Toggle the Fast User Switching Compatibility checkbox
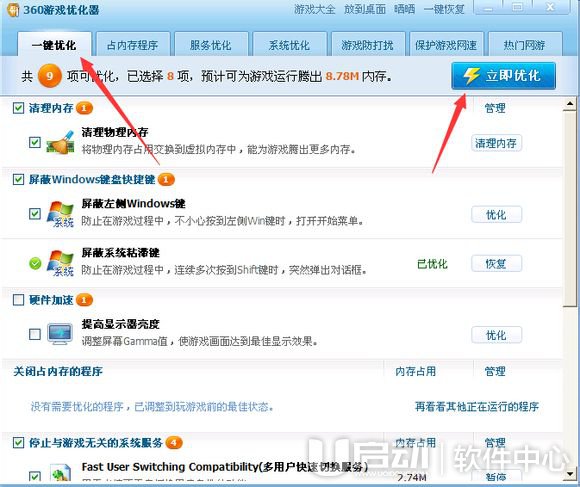 coord(35,476)
